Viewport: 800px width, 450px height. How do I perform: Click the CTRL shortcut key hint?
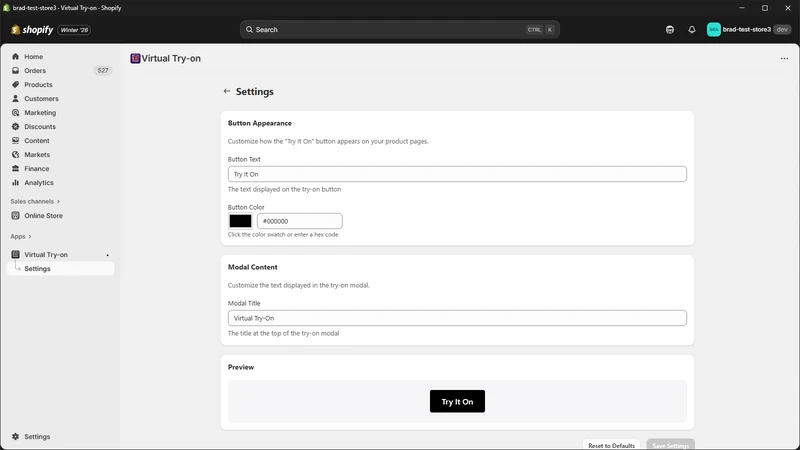point(534,30)
